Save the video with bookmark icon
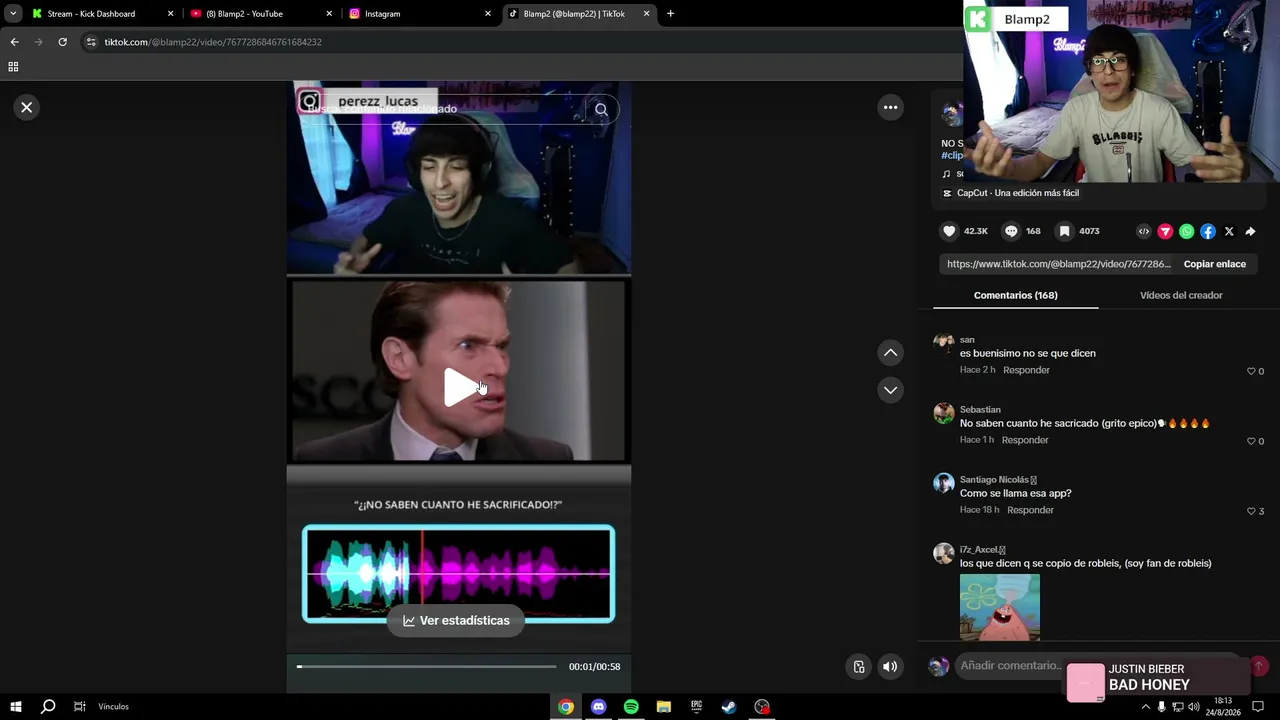The height and width of the screenshot is (720, 1280). (1064, 231)
